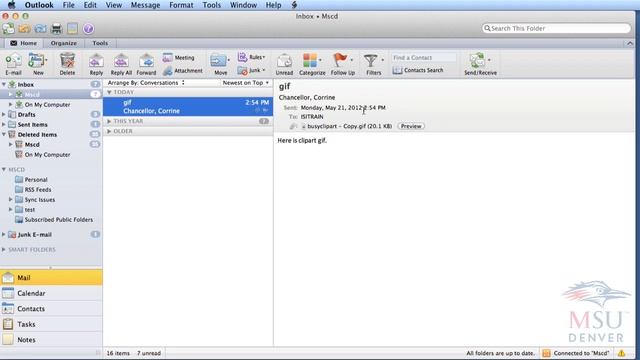The height and width of the screenshot is (360, 640).
Task: Click the Meeting button in ribbon
Action: pos(178,58)
